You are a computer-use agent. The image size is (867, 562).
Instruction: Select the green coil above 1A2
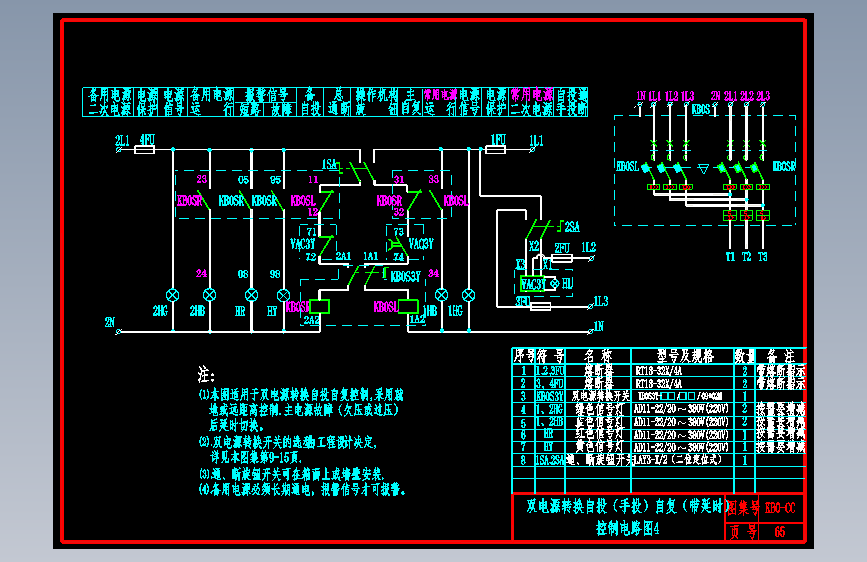tap(408, 306)
